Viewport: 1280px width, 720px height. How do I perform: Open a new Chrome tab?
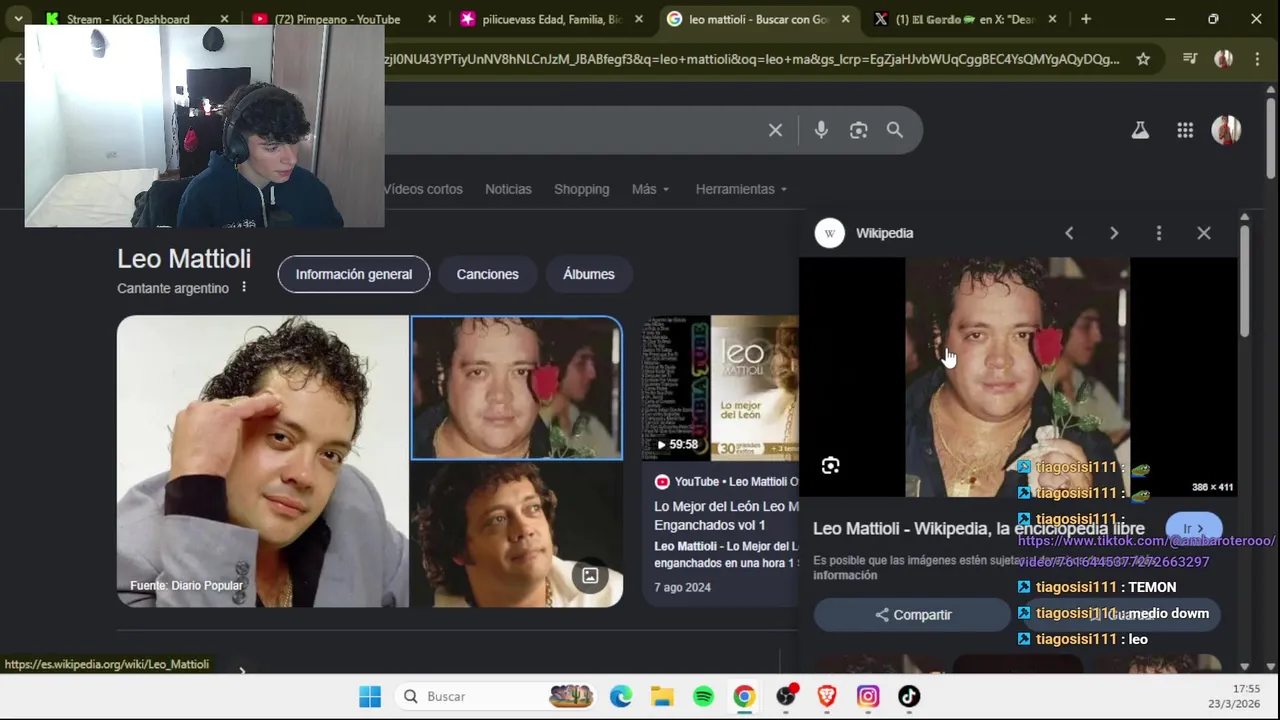click(x=1086, y=19)
